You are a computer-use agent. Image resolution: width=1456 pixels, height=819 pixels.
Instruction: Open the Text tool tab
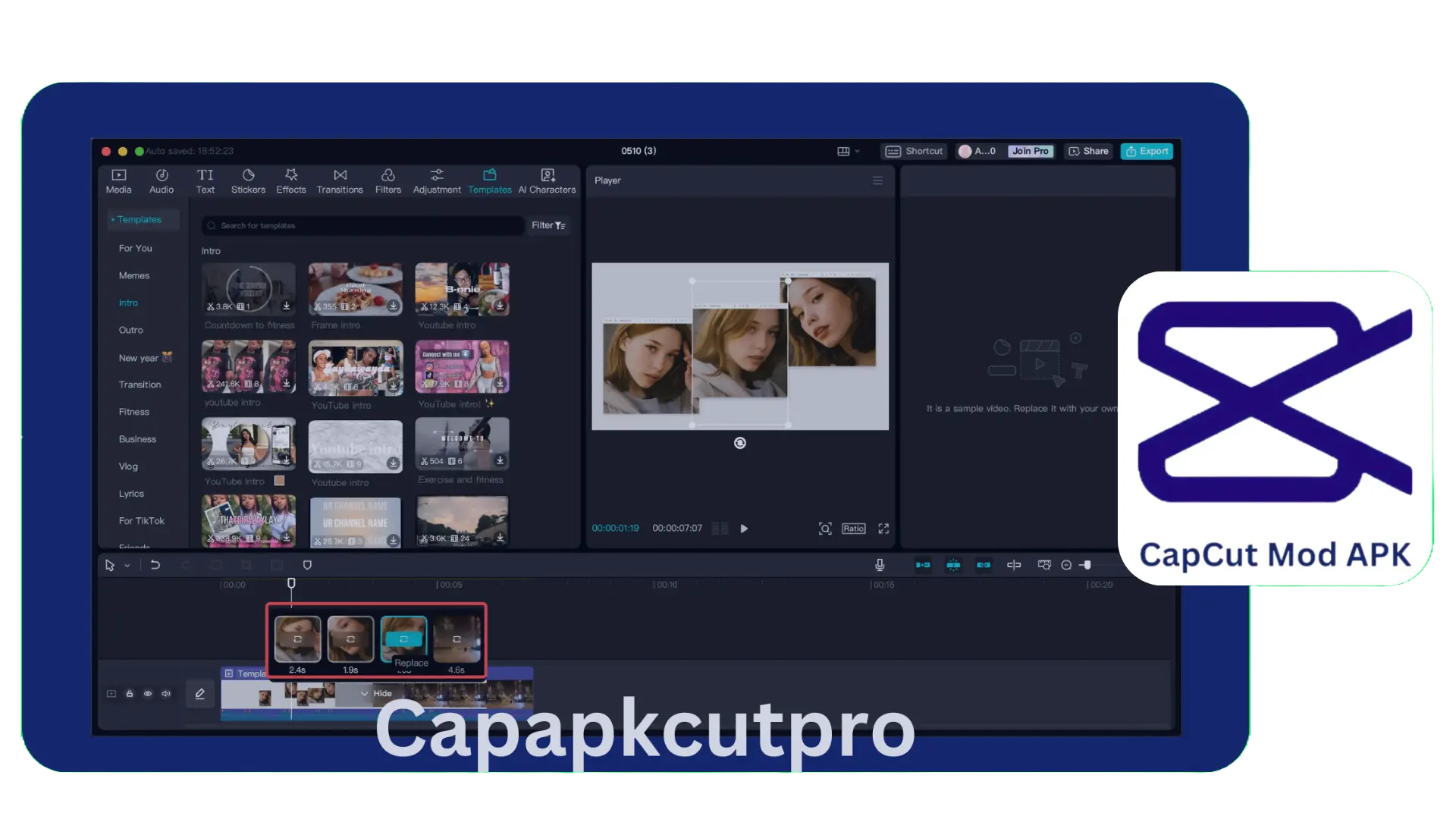206,181
